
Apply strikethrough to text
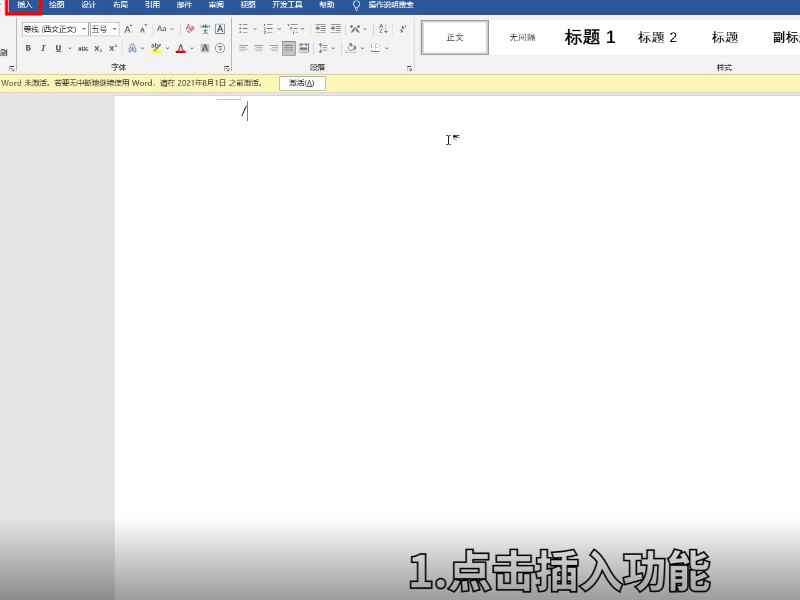tap(81, 47)
